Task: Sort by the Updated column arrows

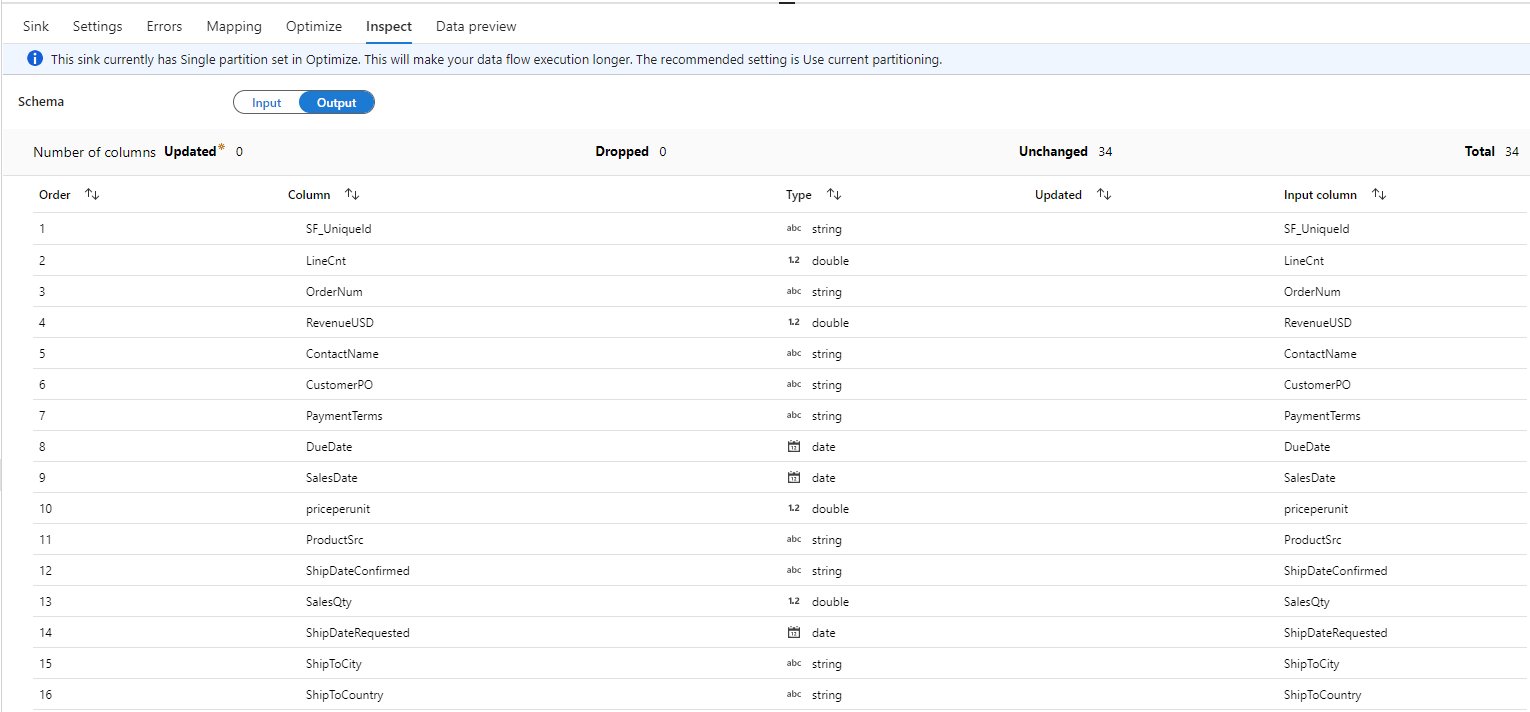Action: click(x=1104, y=194)
